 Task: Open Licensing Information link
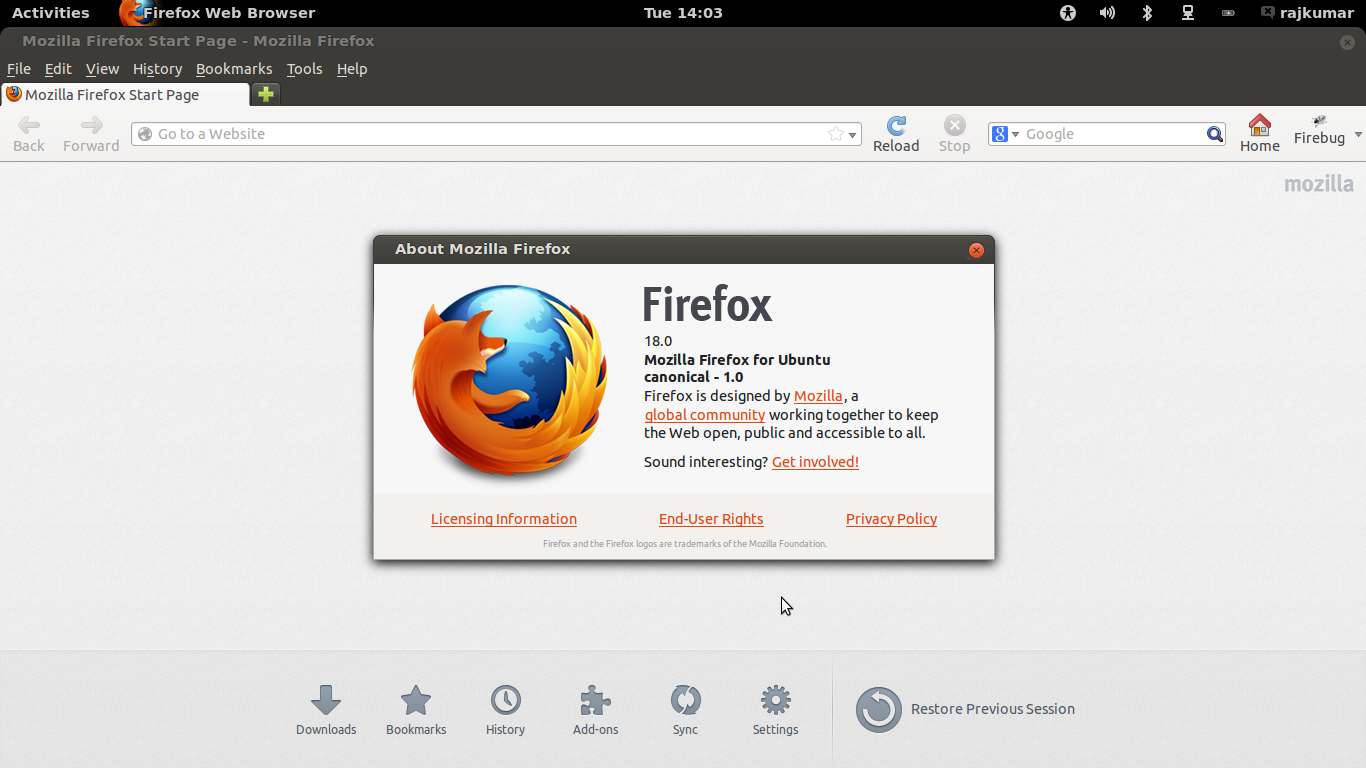pos(504,518)
